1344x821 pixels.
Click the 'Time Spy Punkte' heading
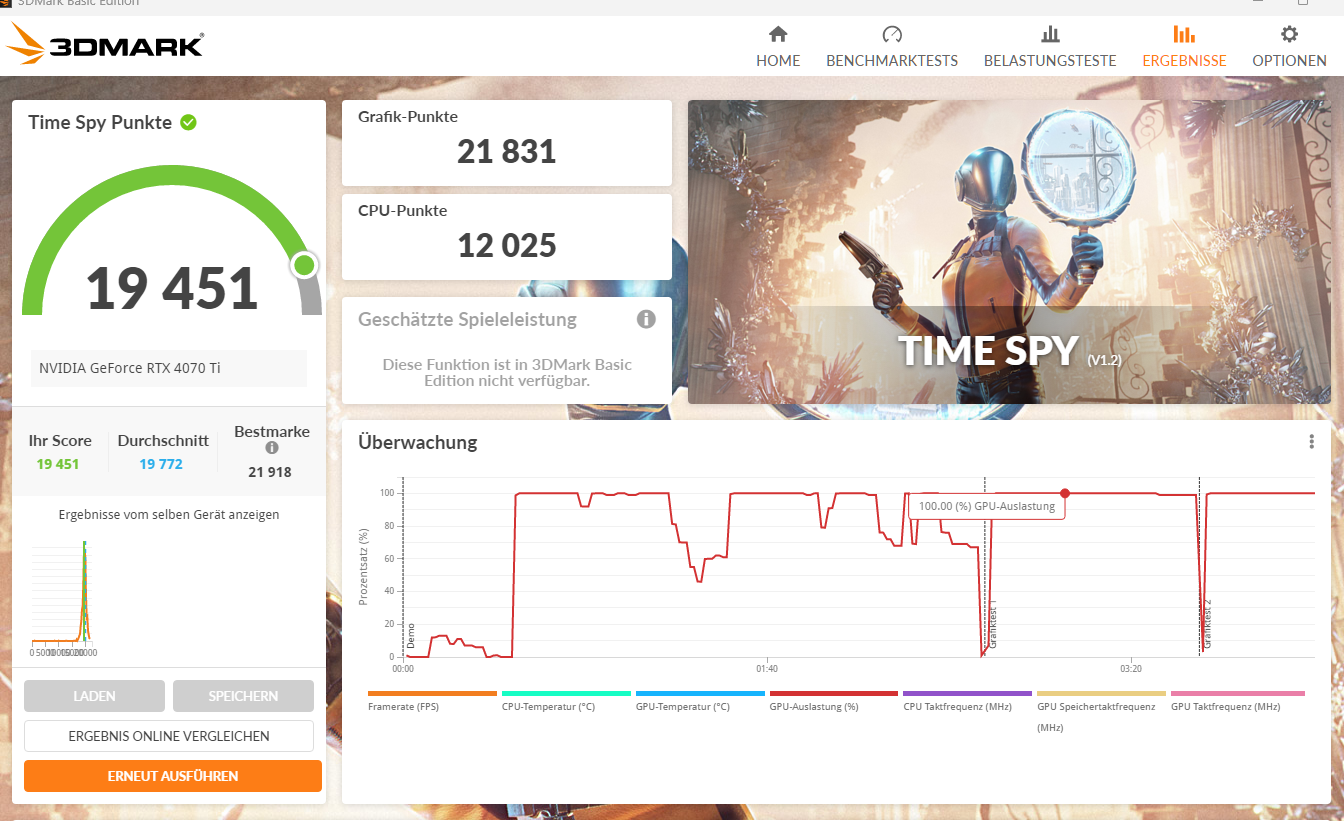[x=99, y=123]
